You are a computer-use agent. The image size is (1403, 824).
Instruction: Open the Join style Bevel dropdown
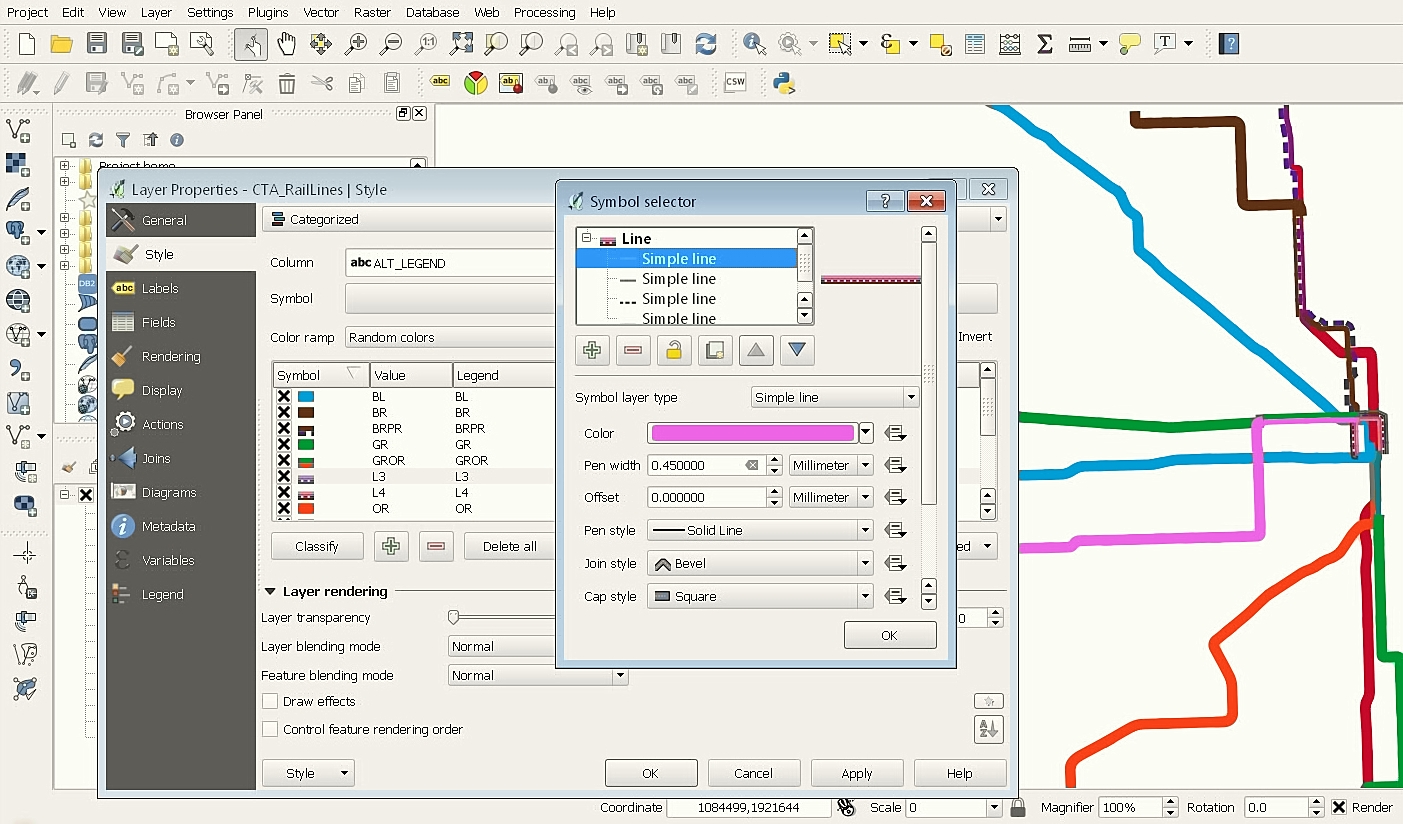coord(760,563)
